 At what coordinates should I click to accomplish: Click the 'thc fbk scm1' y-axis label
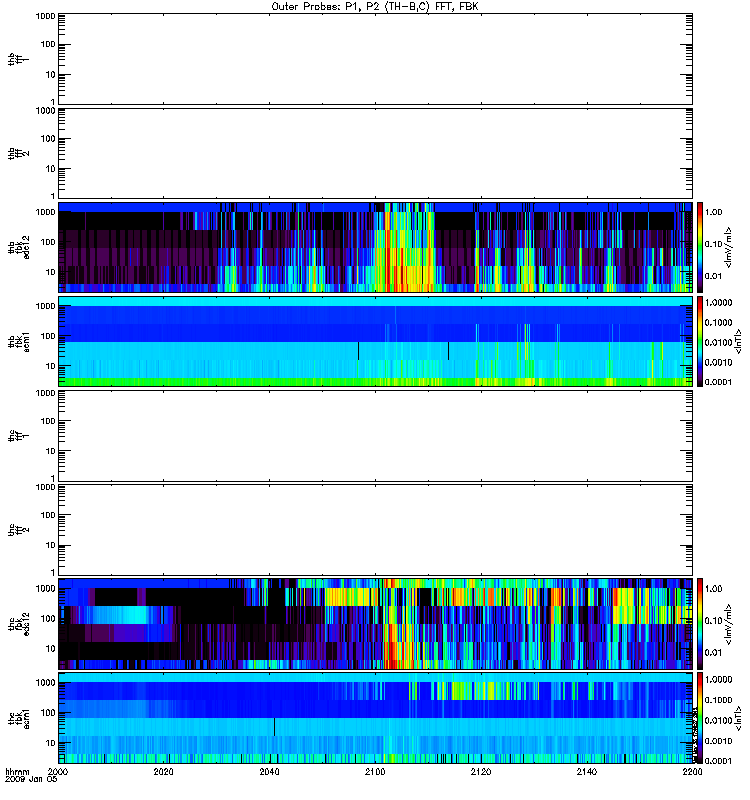[x=19, y=718]
